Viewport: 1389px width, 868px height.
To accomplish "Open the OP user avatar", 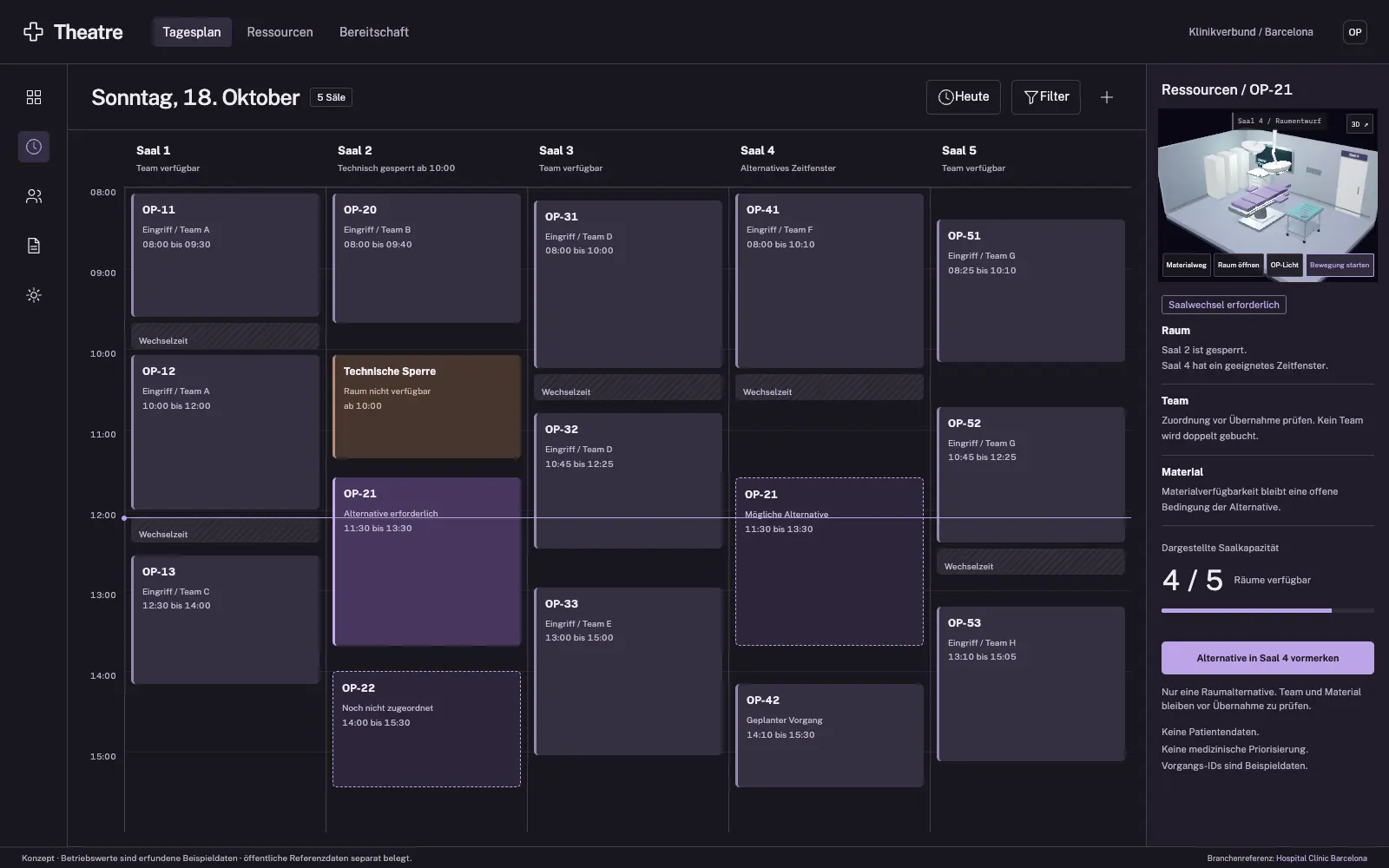I will click(1355, 32).
